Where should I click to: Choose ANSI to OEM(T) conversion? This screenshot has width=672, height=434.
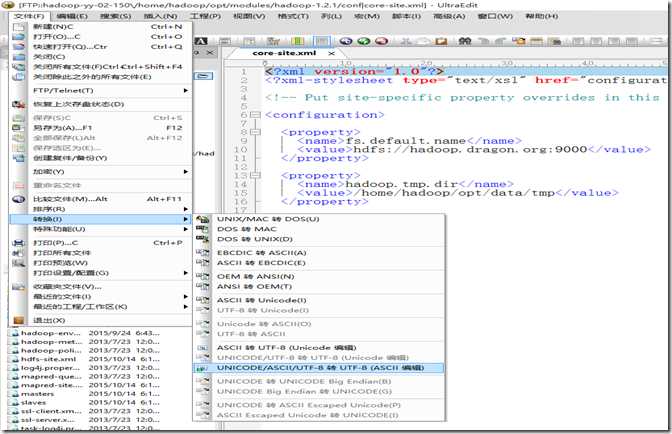(x=318, y=287)
